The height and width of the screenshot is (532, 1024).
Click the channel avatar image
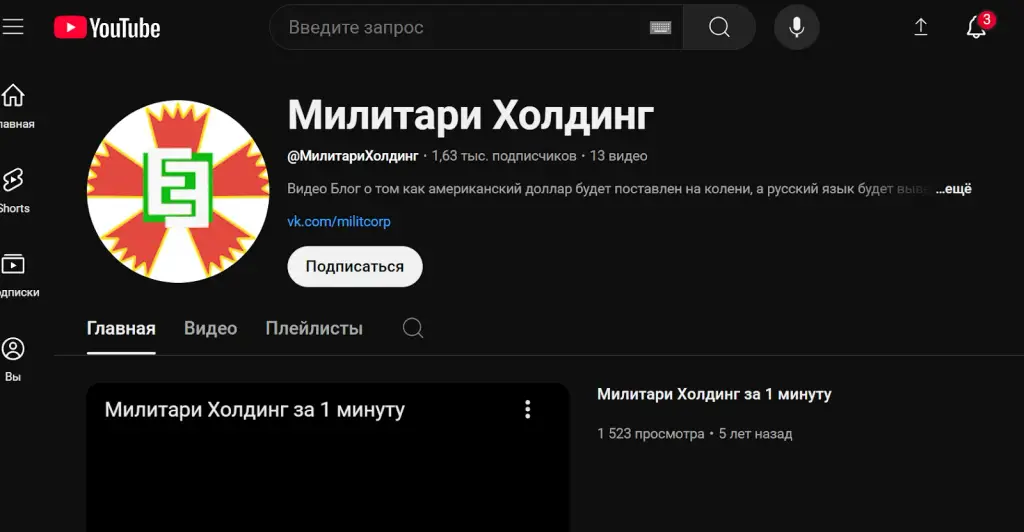point(178,191)
